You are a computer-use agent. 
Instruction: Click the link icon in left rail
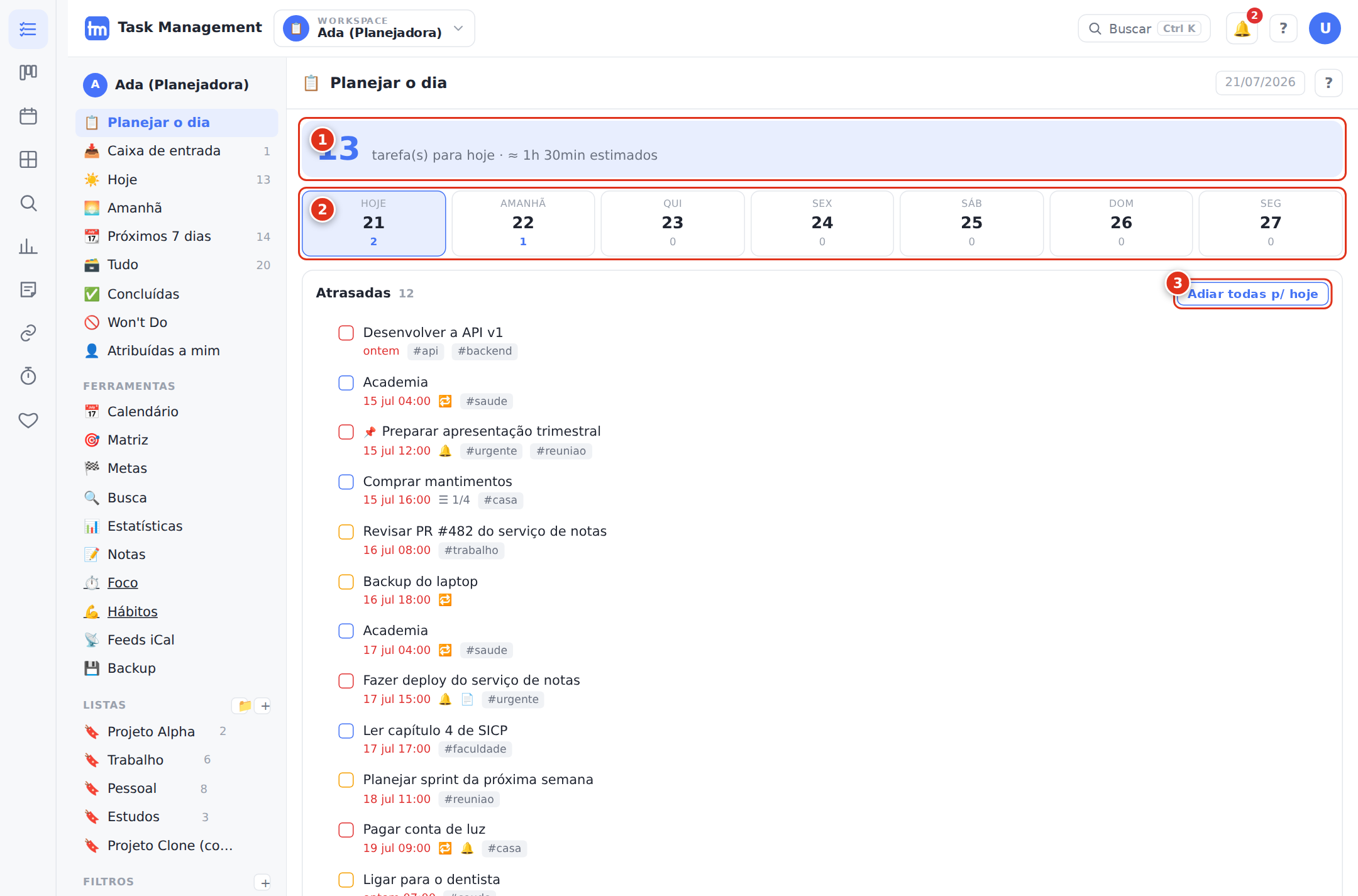pyautogui.click(x=28, y=333)
